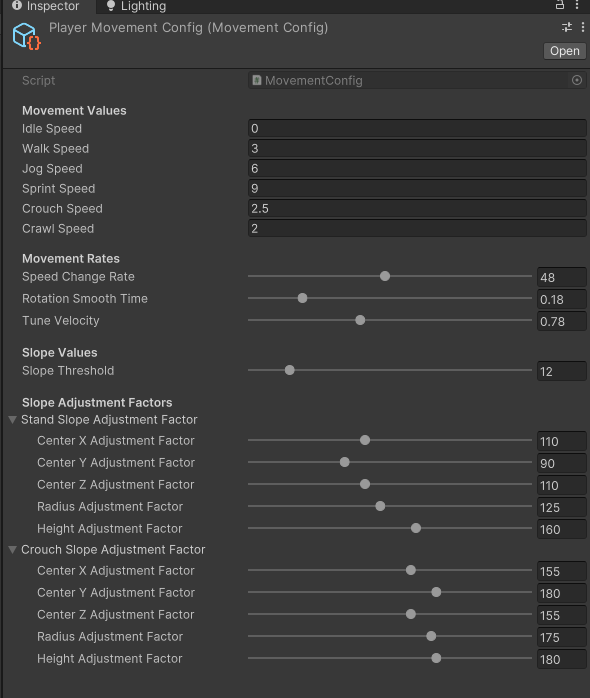Click the Crouch Speed value field
The width and height of the screenshot is (590, 698).
(x=417, y=209)
